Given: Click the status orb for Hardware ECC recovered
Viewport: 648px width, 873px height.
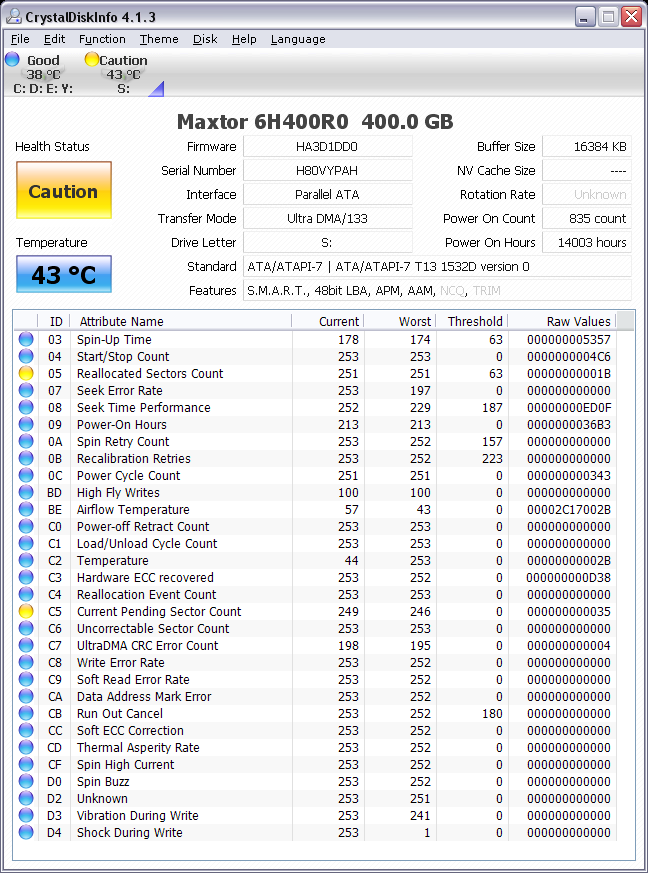Looking at the screenshot, I should point(26,577).
